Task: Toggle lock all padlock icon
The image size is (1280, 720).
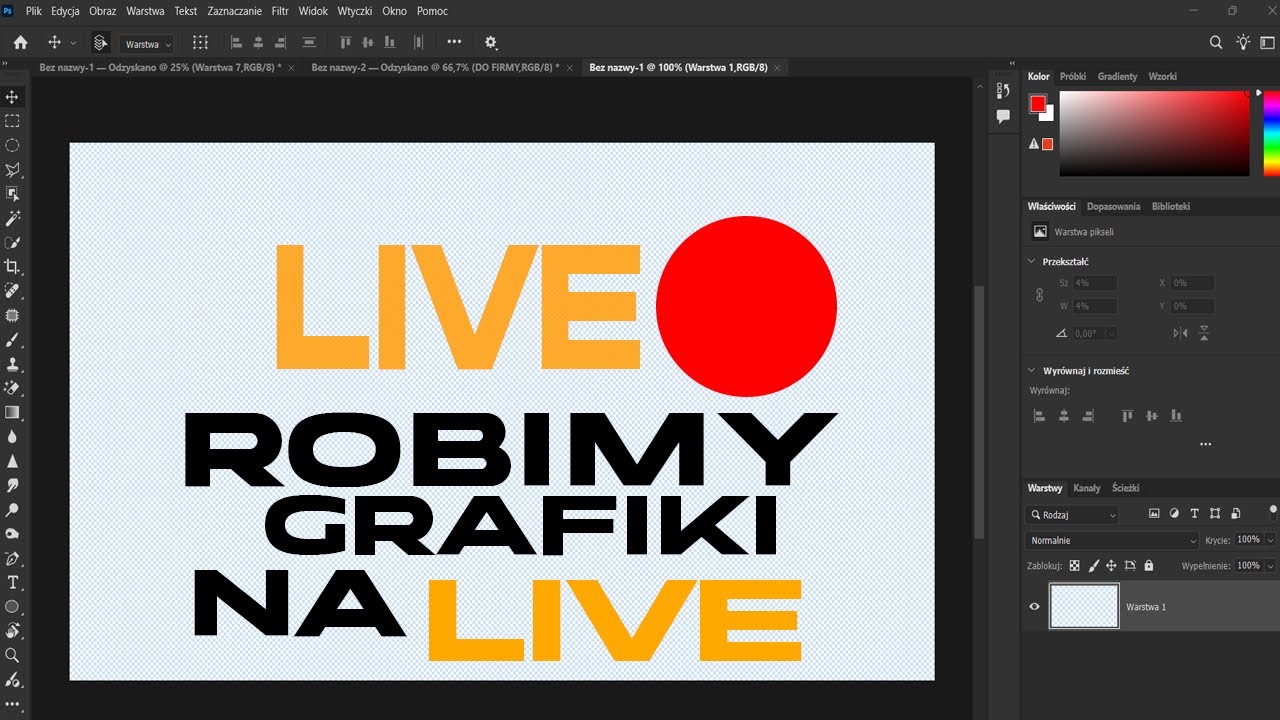Action: coord(1148,566)
